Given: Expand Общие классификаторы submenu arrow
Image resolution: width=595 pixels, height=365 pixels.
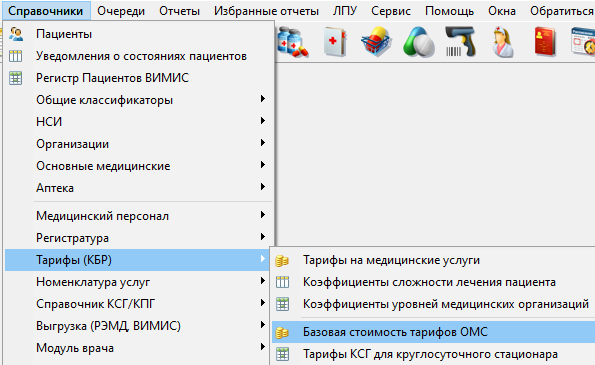Looking at the screenshot, I should (x=263, y=99).
